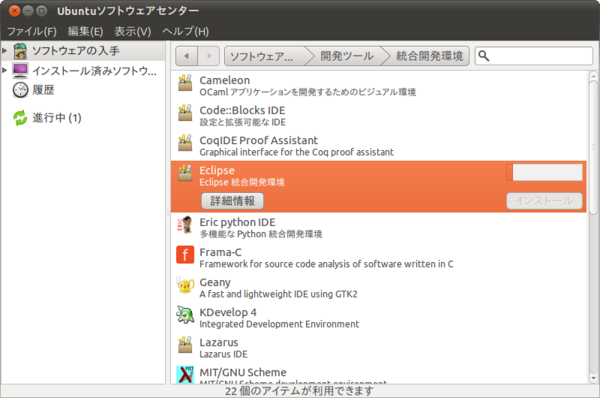The image size is (600, 398).
Task: Click the 履歴 clock icon
Action: point(20,90)
